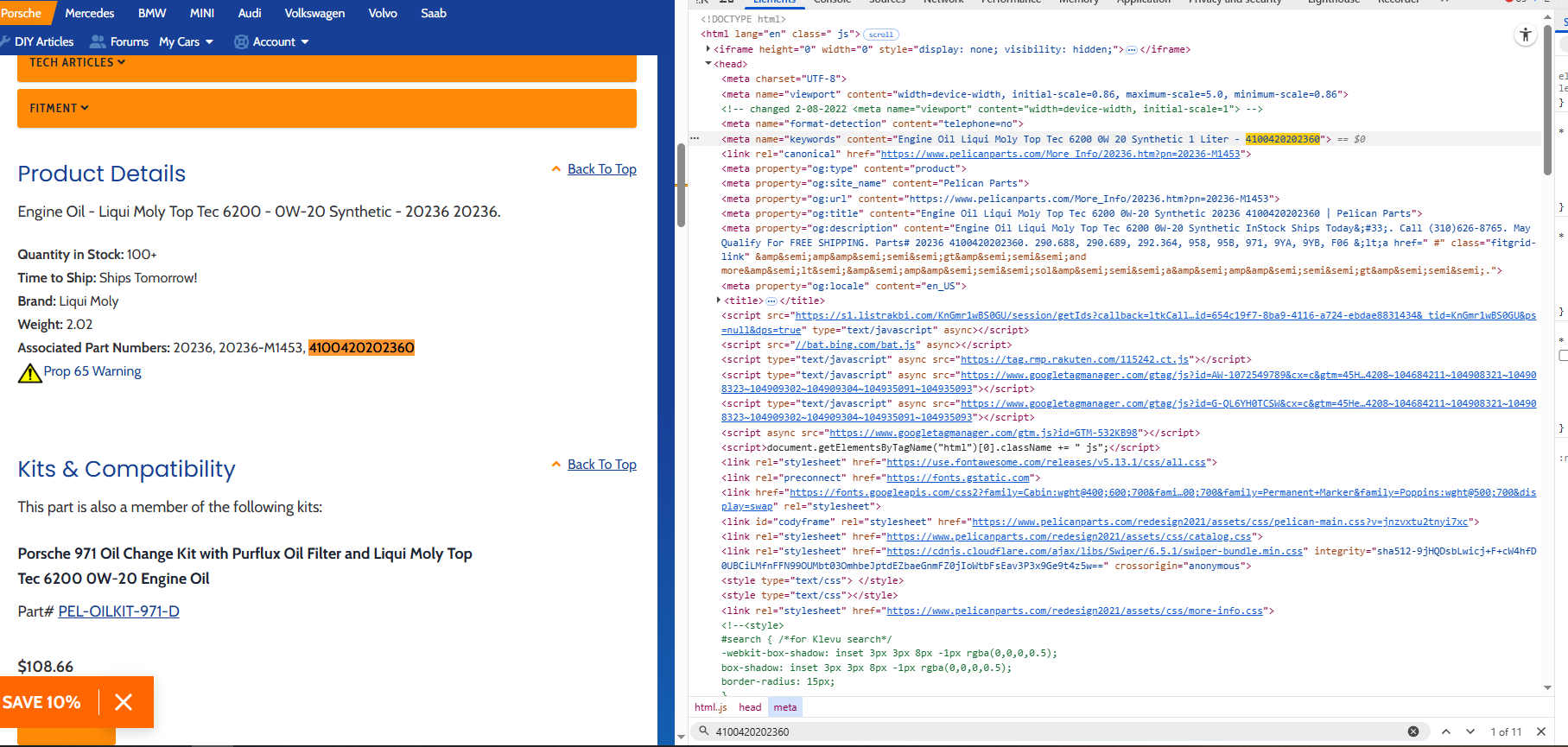Click the Forums people icon
This screenshot has width=1568, height=747.
98,41
